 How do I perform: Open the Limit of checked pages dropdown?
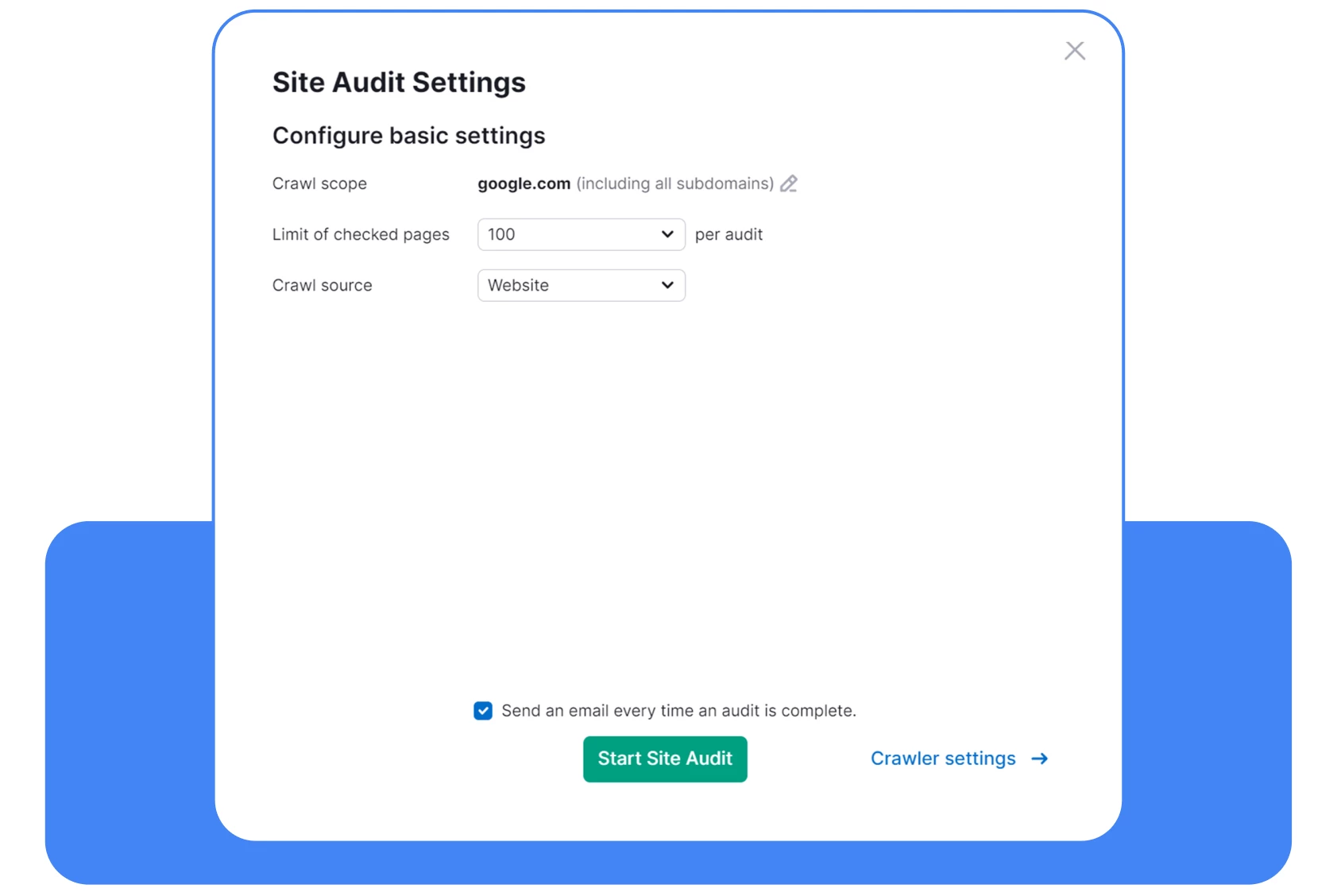point(581,234)
